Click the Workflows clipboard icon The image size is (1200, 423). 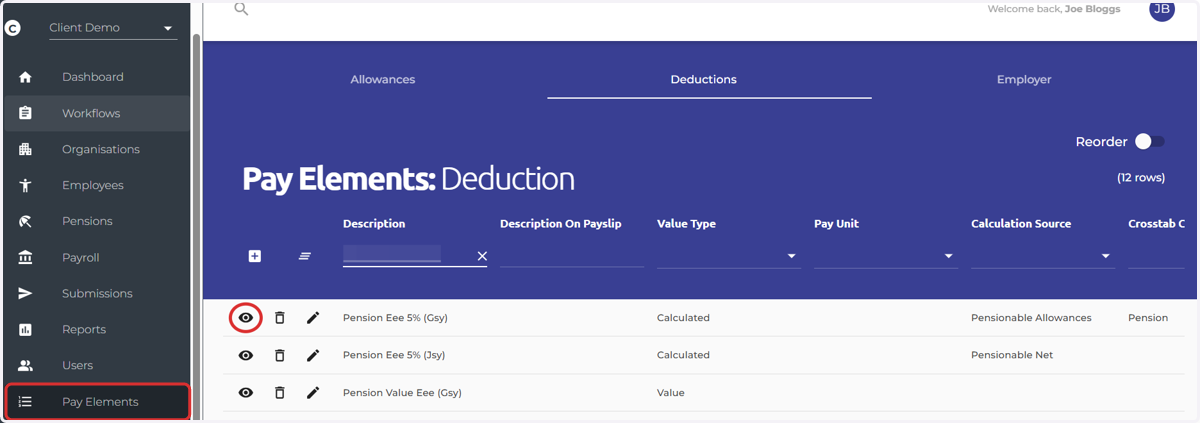[25, 113]
